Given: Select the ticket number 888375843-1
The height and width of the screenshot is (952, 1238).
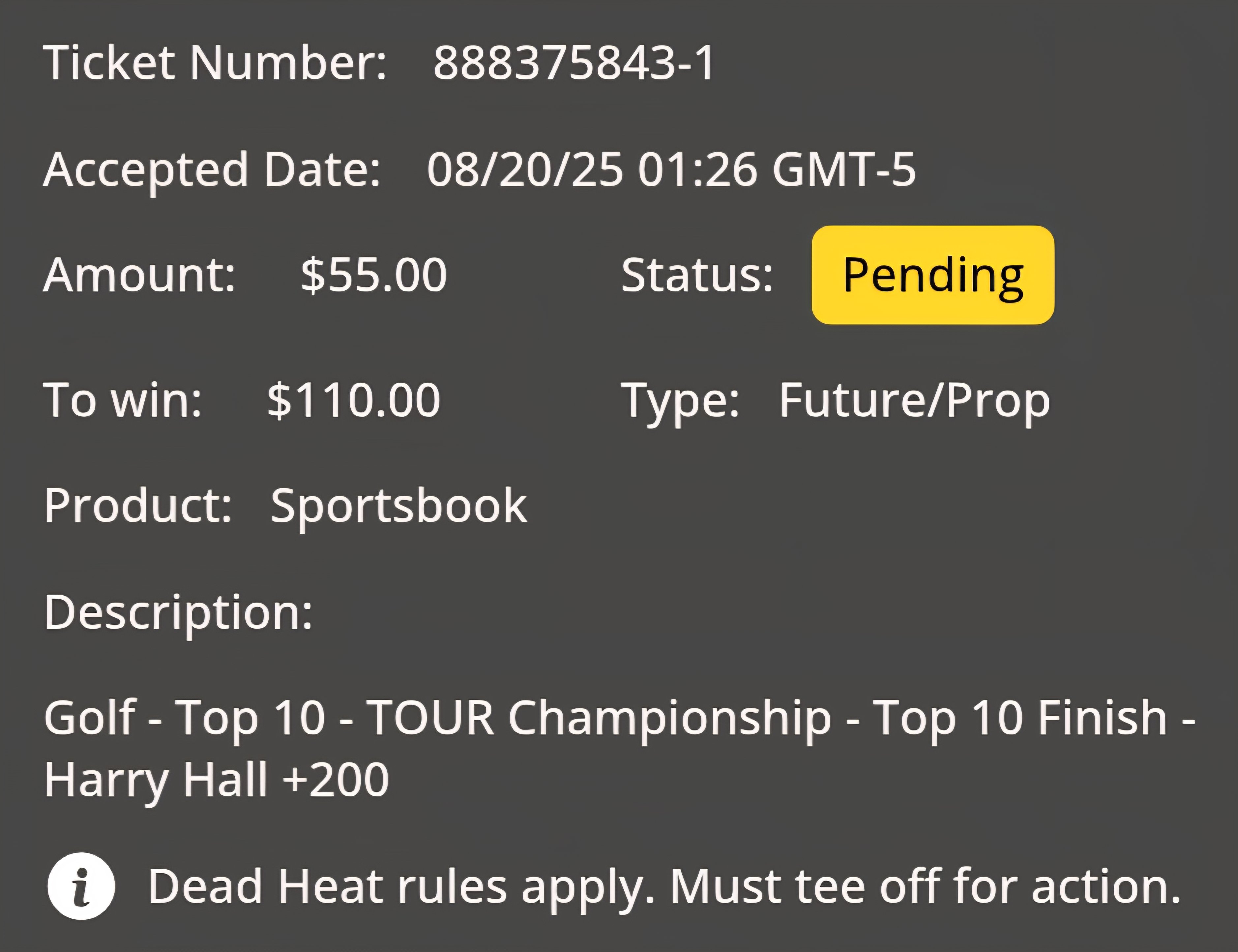Looking at the screenshot, I should coord(575,63).
